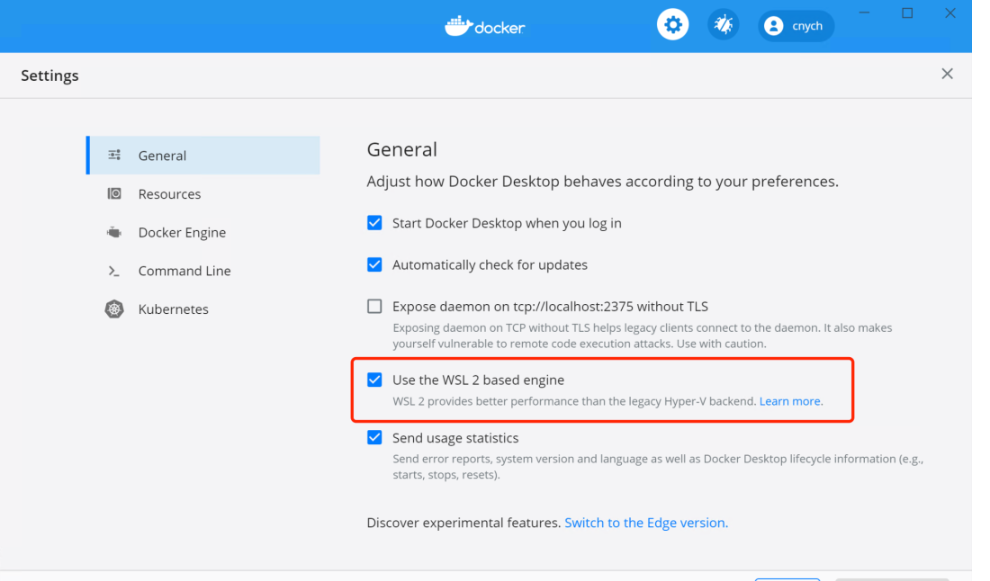Click the General heading in content pane

402,150
